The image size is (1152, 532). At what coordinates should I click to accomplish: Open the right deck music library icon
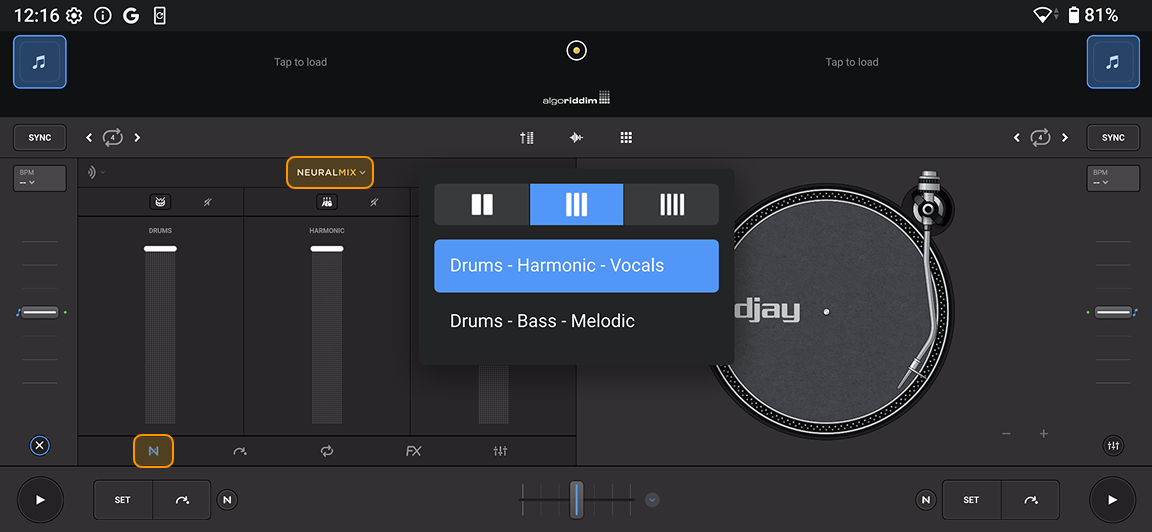point(1113,62)
